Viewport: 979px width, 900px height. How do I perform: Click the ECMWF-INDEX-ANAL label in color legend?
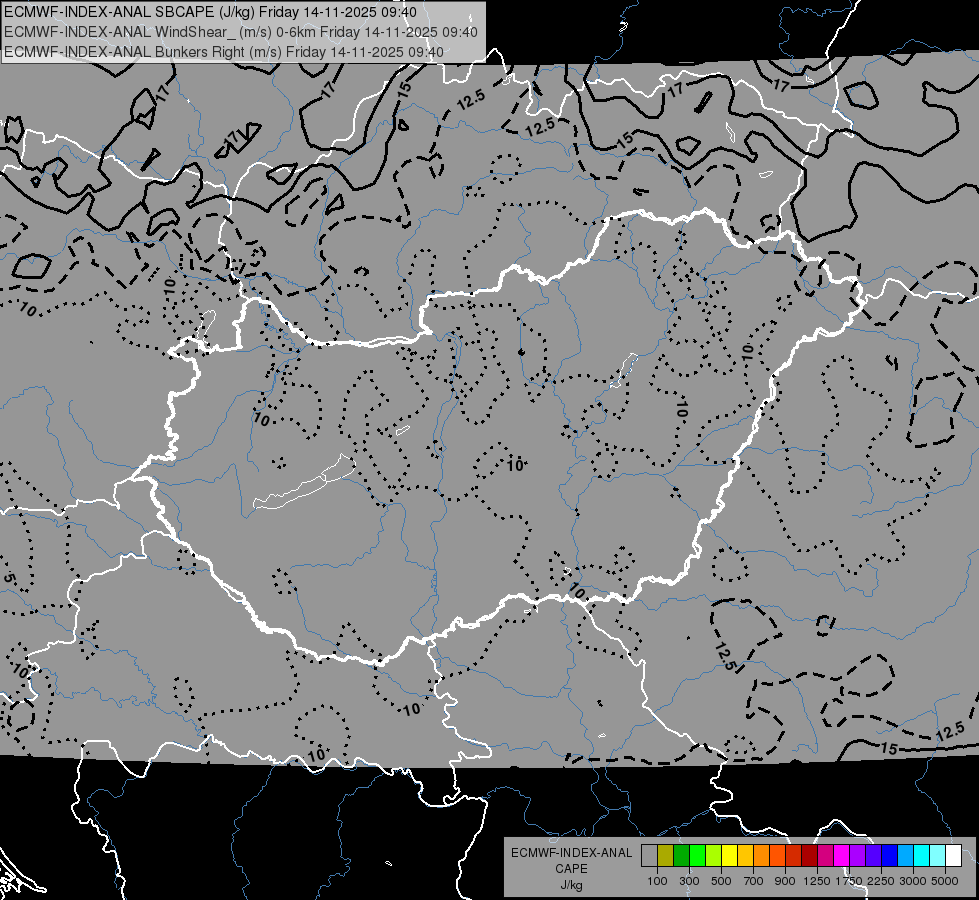(571, 853)
